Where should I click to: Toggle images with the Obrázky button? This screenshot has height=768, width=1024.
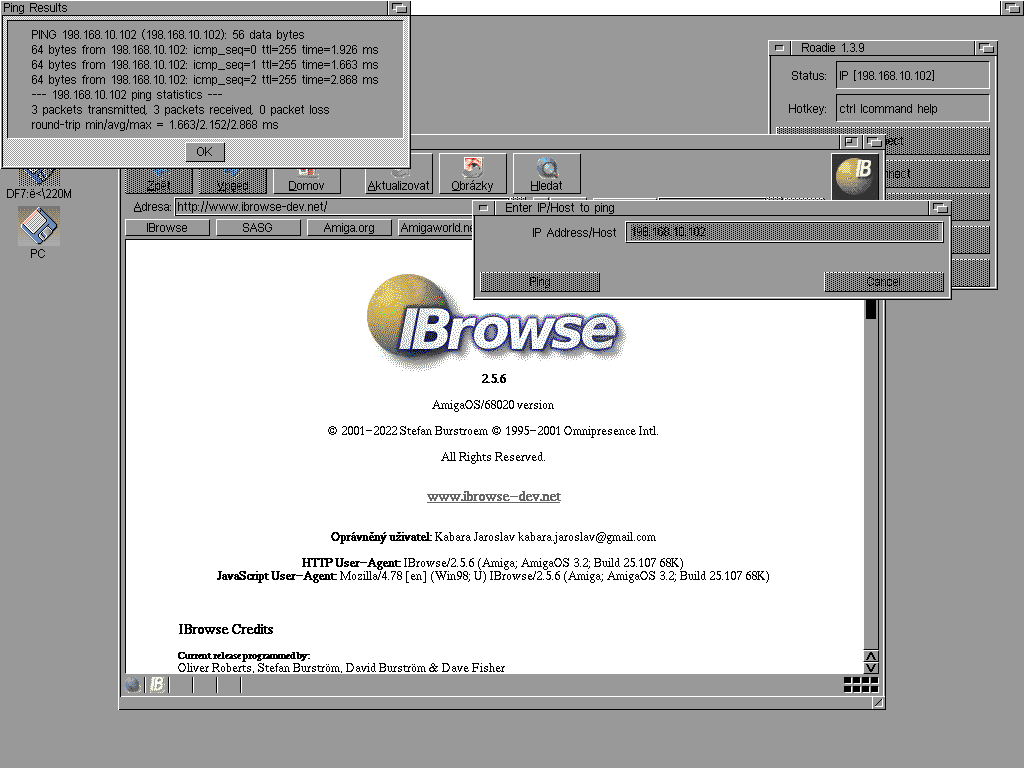(472, 174)
